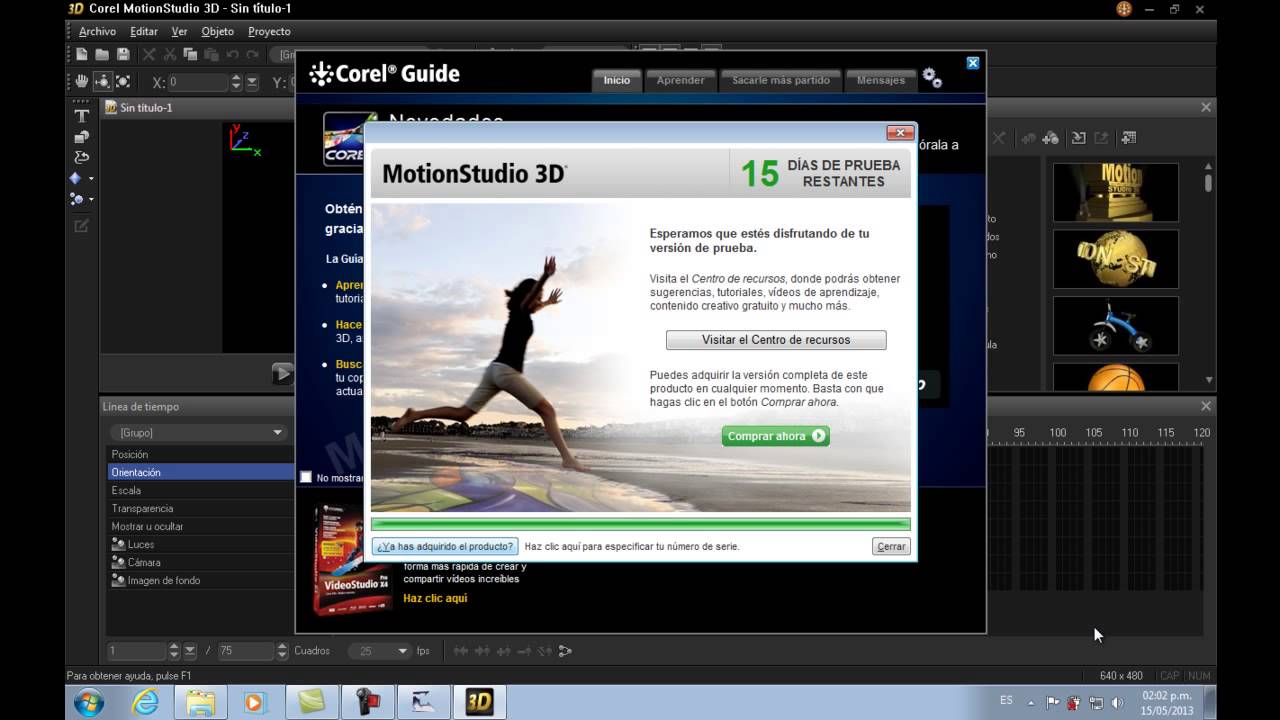Click the import into gallery icon

(1078, 138)
